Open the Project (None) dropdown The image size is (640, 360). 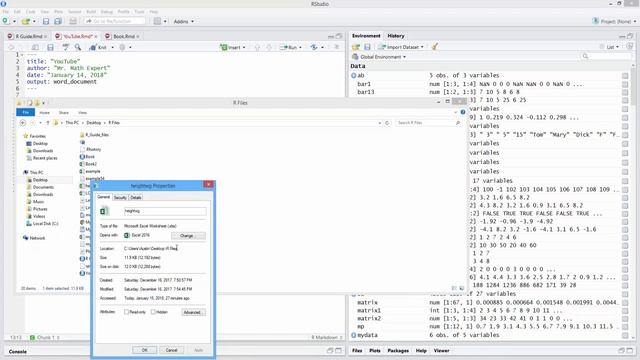[614, 21]
